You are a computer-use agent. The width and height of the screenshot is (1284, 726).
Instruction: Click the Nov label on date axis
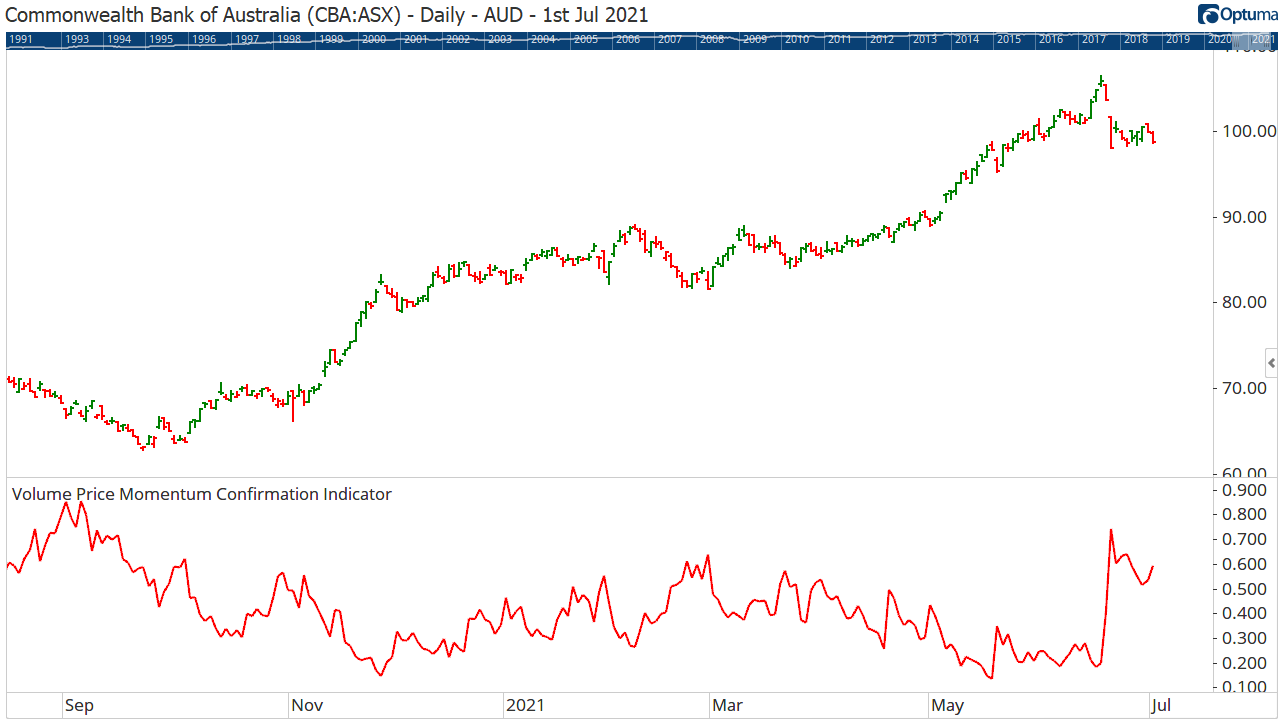307,706
